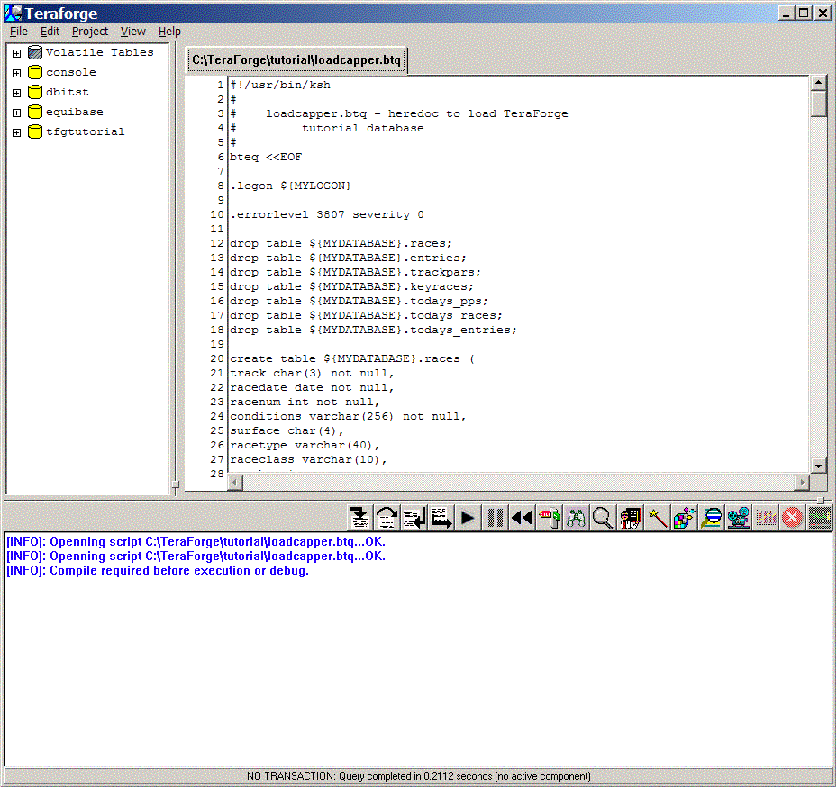Expand the console tree node
The height and width of the screenshot is (787, 836).
(17, 73)
